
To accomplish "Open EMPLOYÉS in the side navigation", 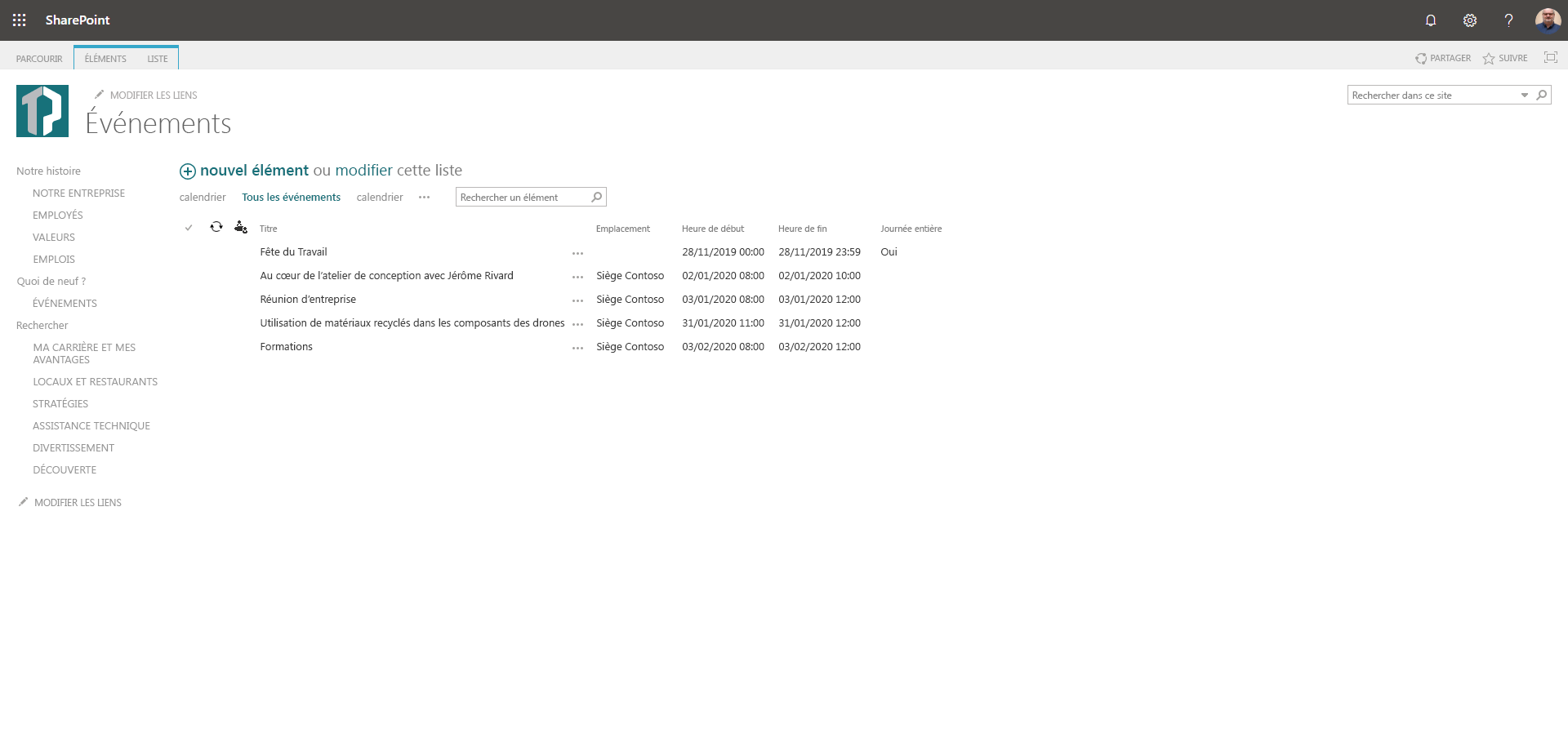I will click(58, 216).
